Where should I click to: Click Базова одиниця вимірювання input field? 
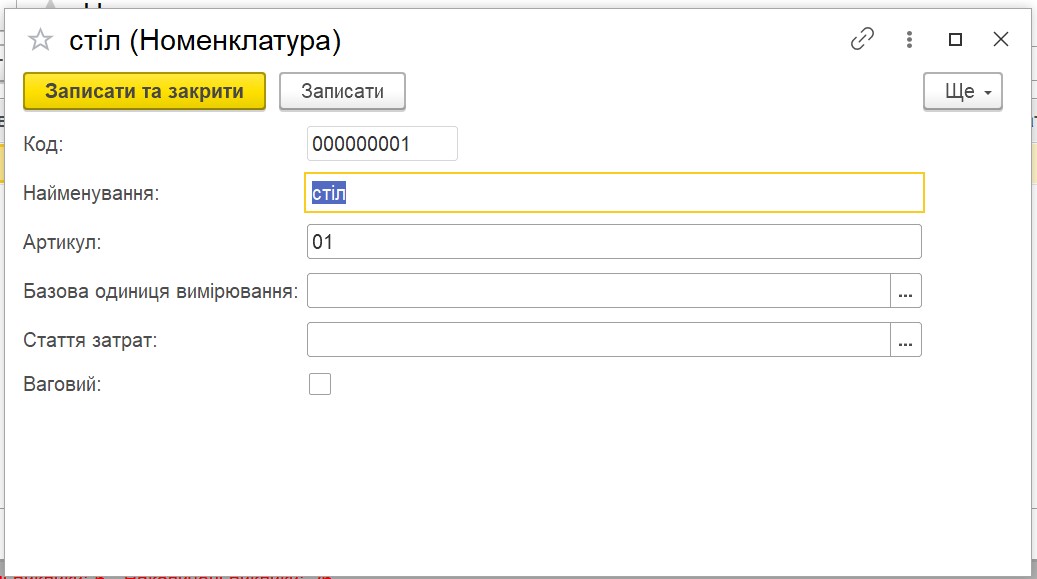click(599, 290)
